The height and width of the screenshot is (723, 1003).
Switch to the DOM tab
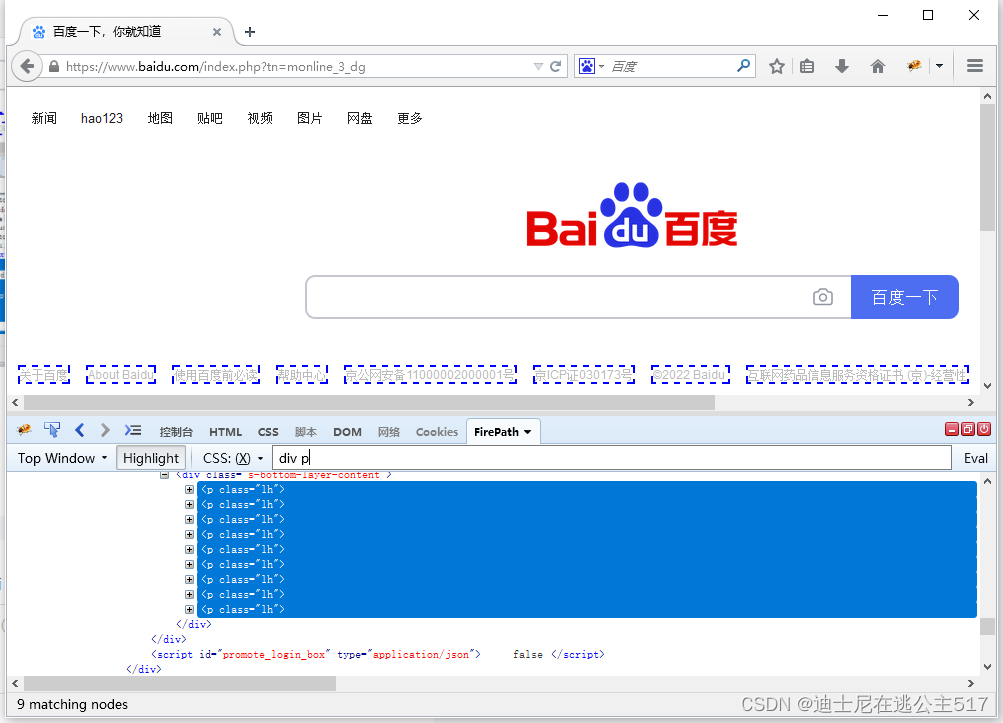[x=347, y=432]
